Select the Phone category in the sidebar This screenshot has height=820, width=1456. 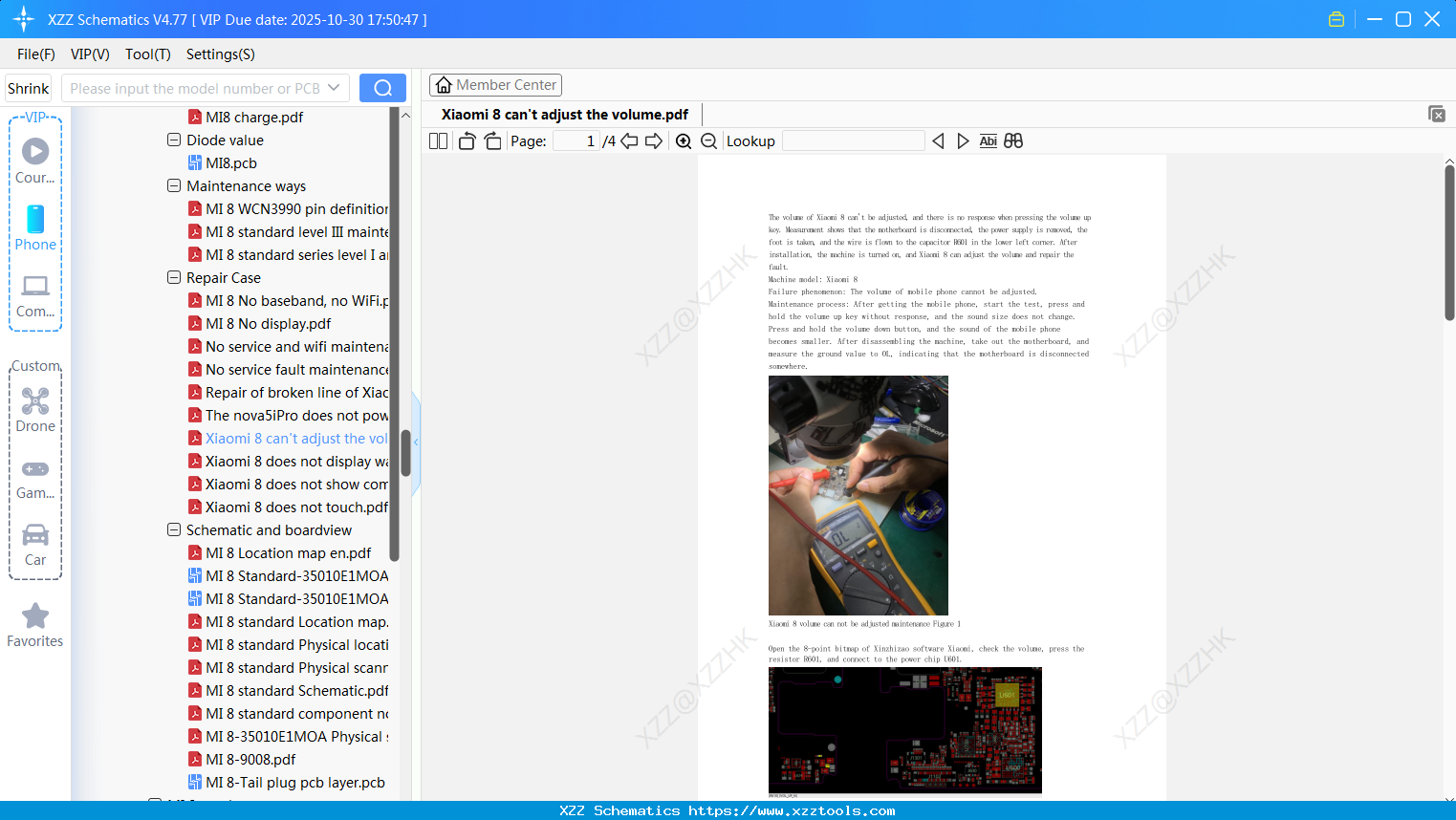click(x=35, y=228)
